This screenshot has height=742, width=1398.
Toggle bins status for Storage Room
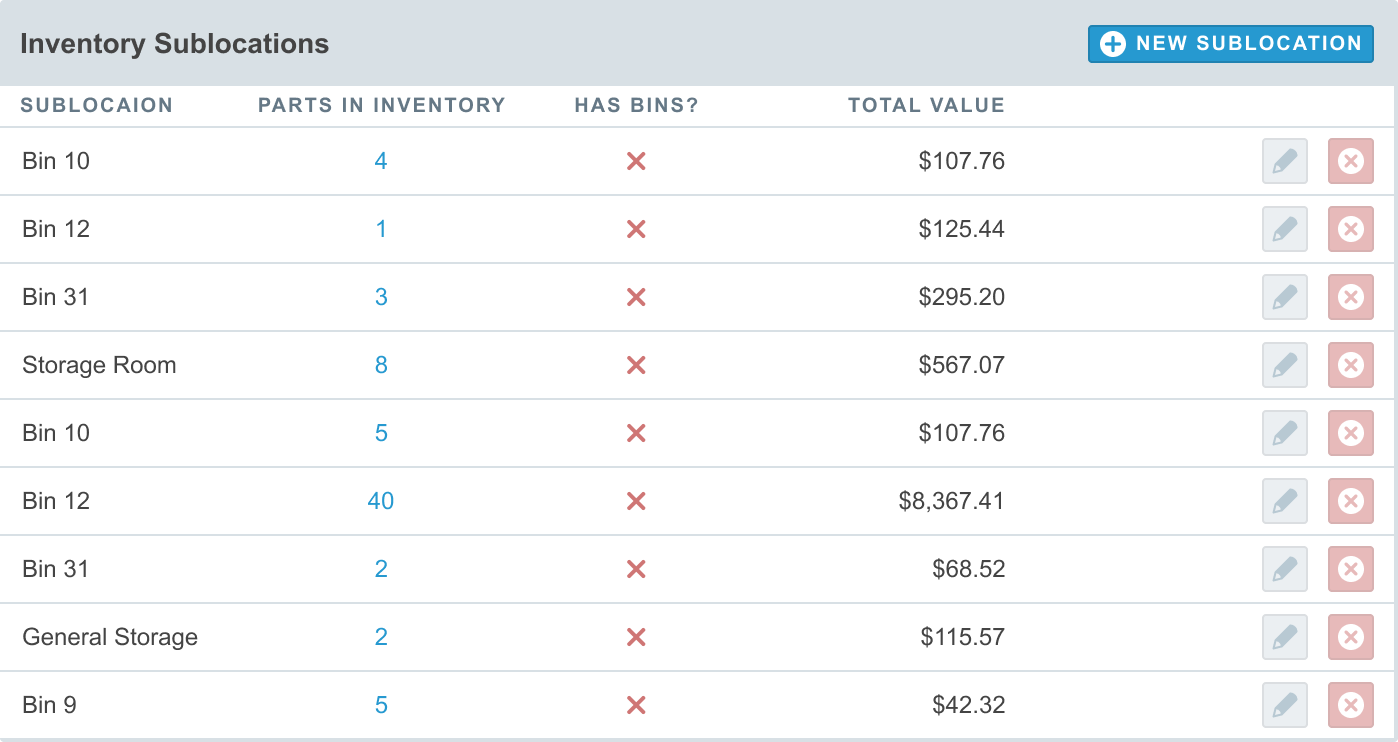[636, 365]
